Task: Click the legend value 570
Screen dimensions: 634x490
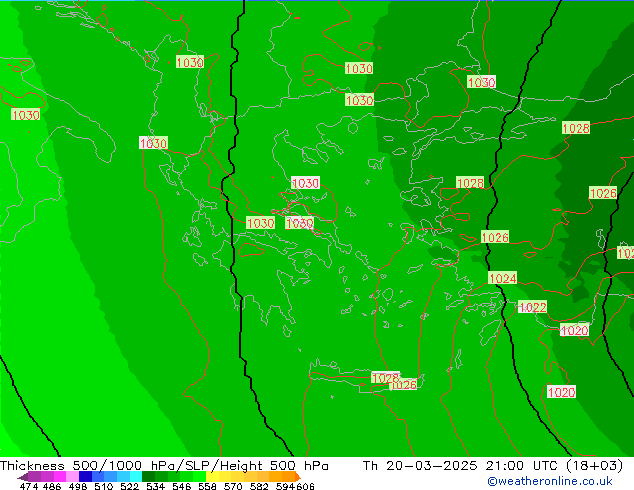Action: click(x=233, y=486)
